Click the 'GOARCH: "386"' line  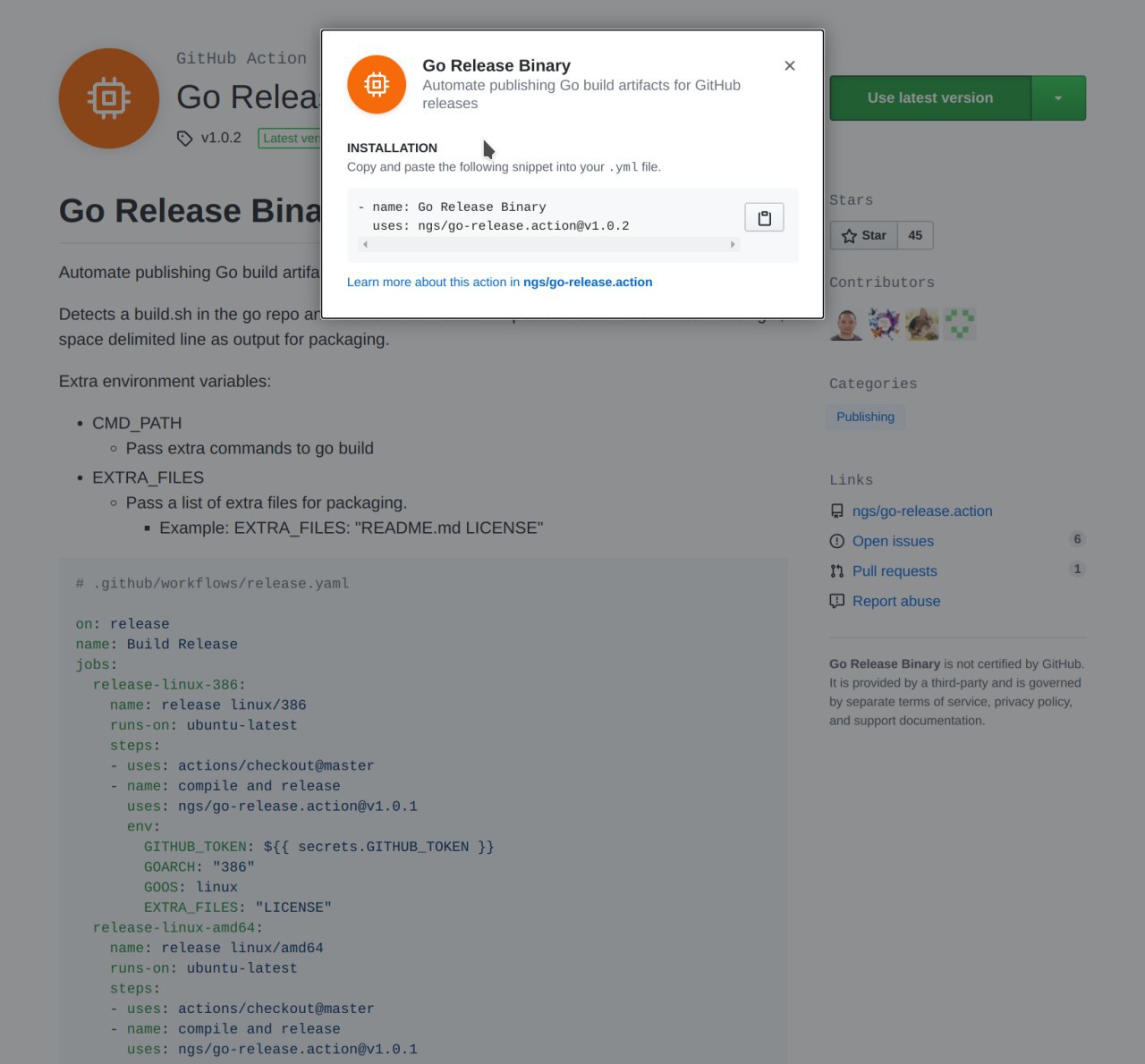pos(199,866)
